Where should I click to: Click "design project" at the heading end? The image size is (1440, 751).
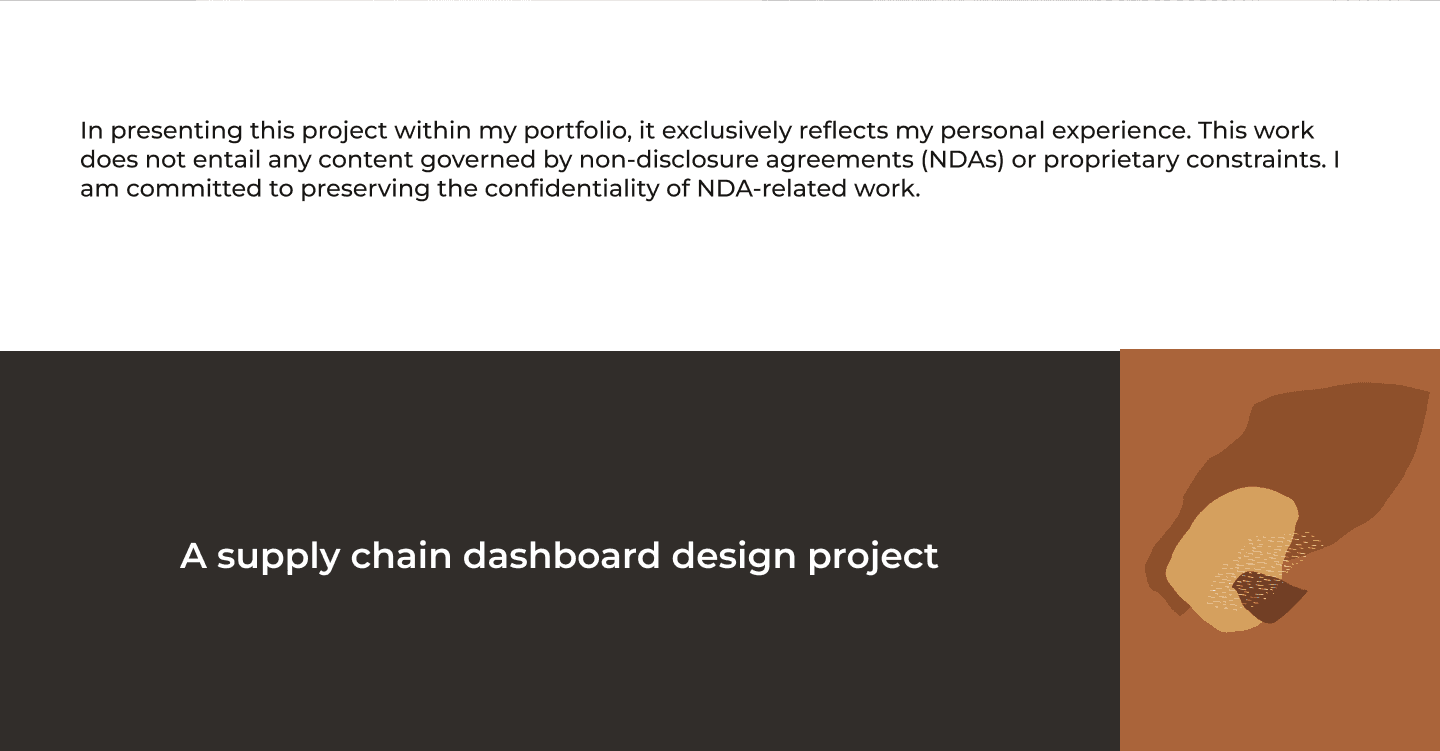(805, 556)
